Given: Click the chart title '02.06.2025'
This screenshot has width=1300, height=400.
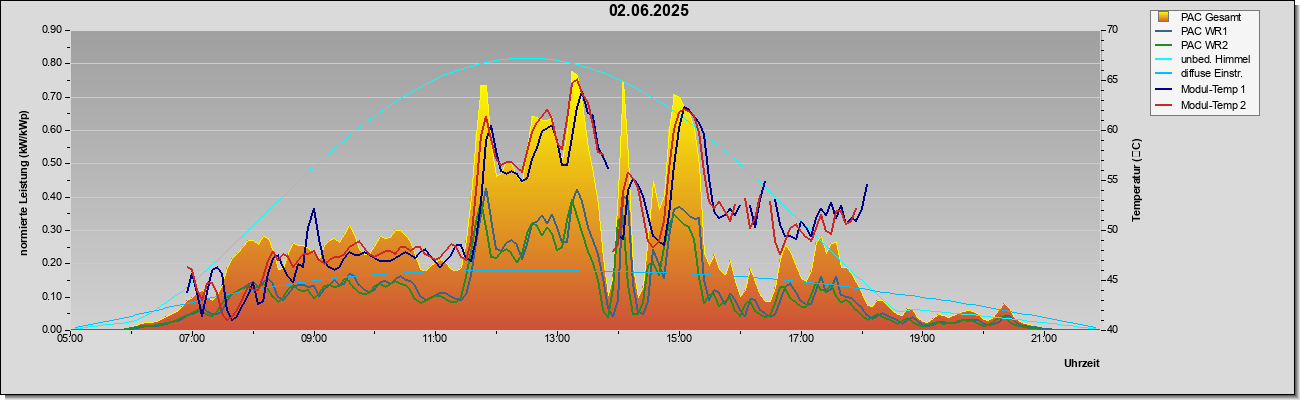Looking at the screenshot, I should [x=649, y=11].
